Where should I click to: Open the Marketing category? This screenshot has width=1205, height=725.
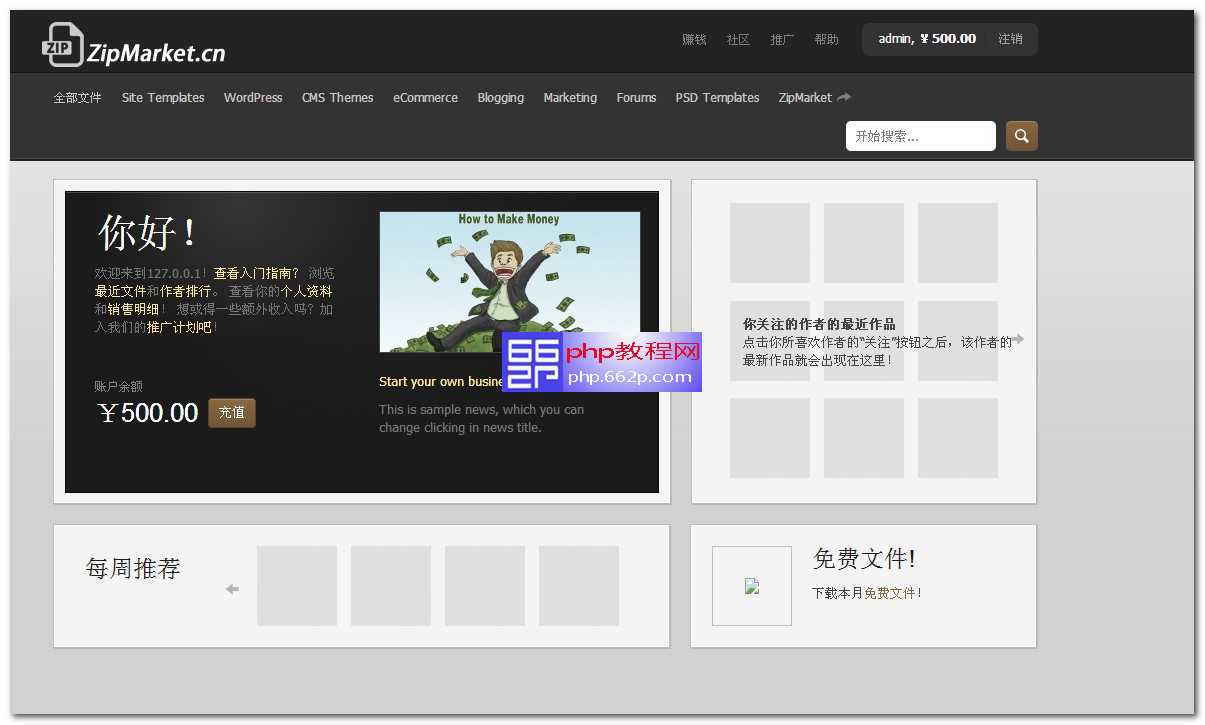[x=570, y=98]
